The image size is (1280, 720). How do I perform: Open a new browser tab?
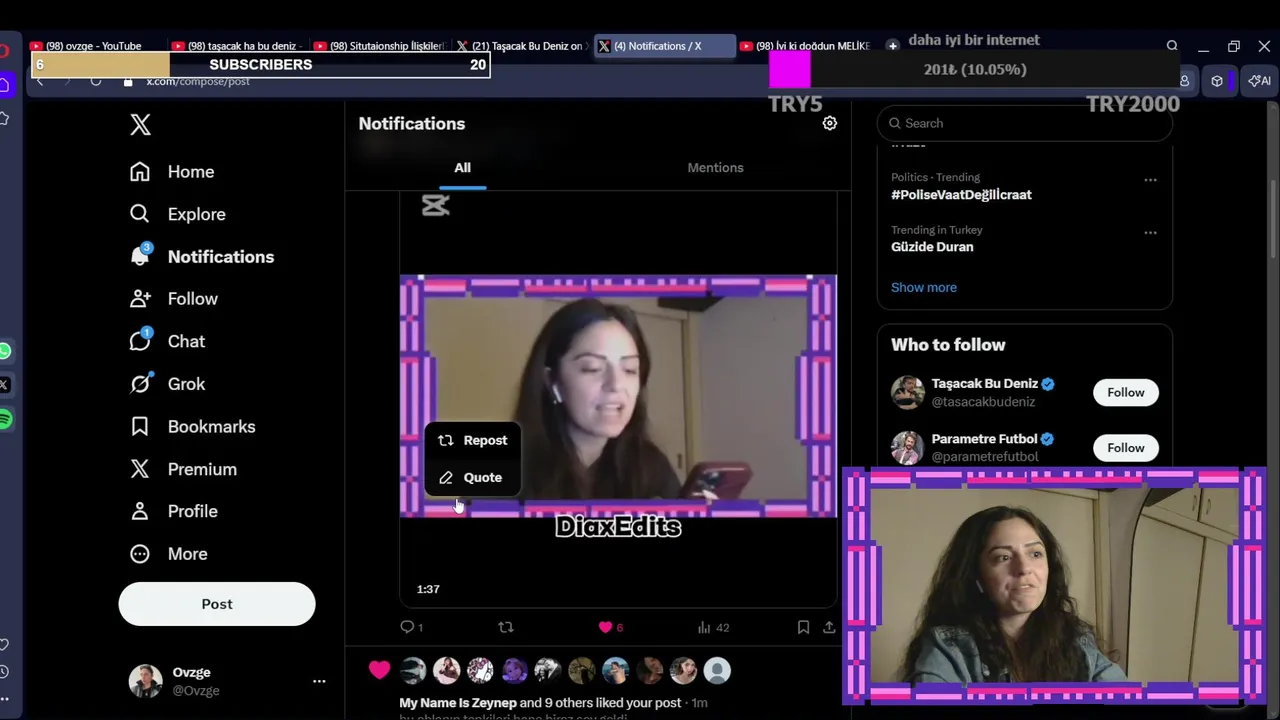[893, 46]
